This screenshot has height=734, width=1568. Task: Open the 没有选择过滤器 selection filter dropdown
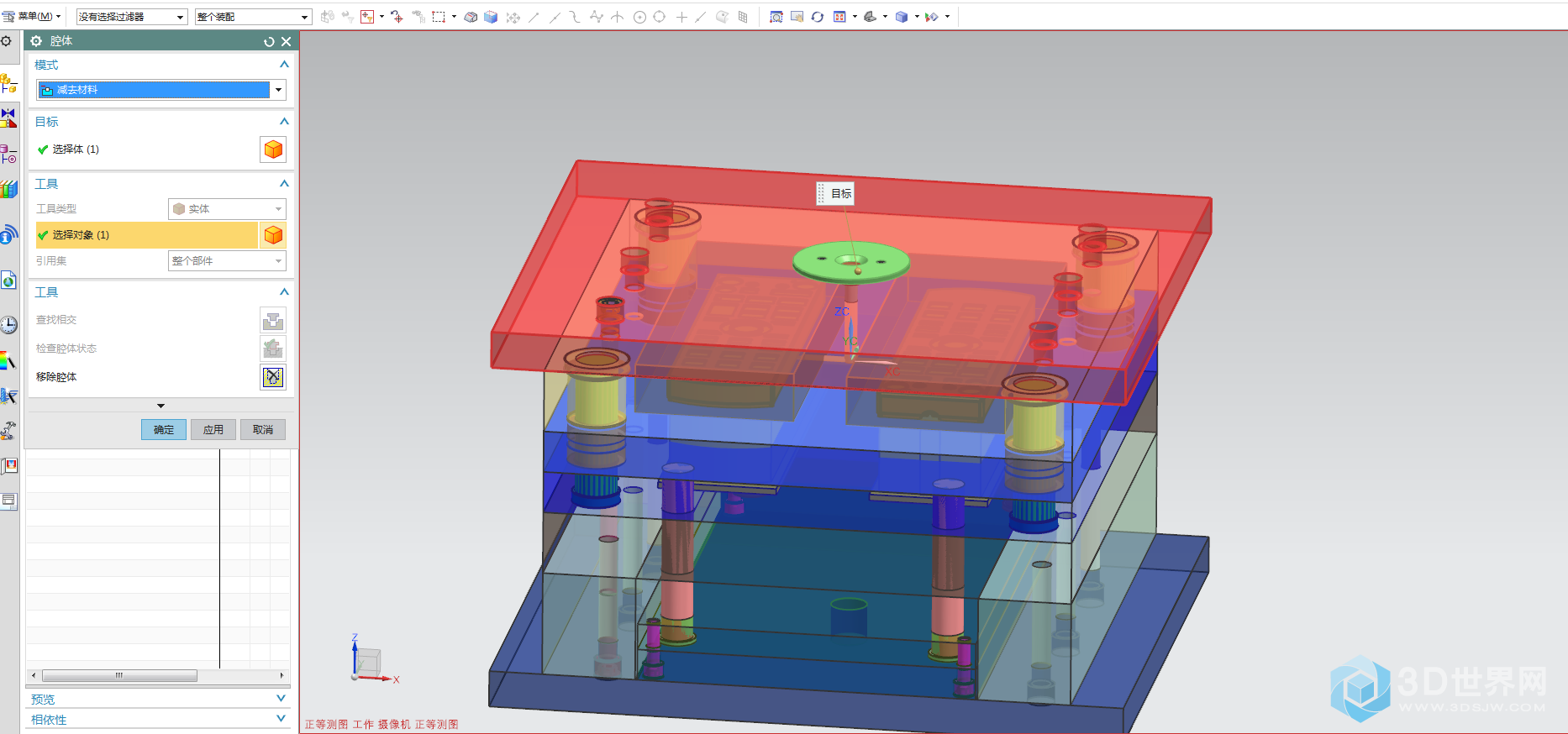[x=132, y=17]
